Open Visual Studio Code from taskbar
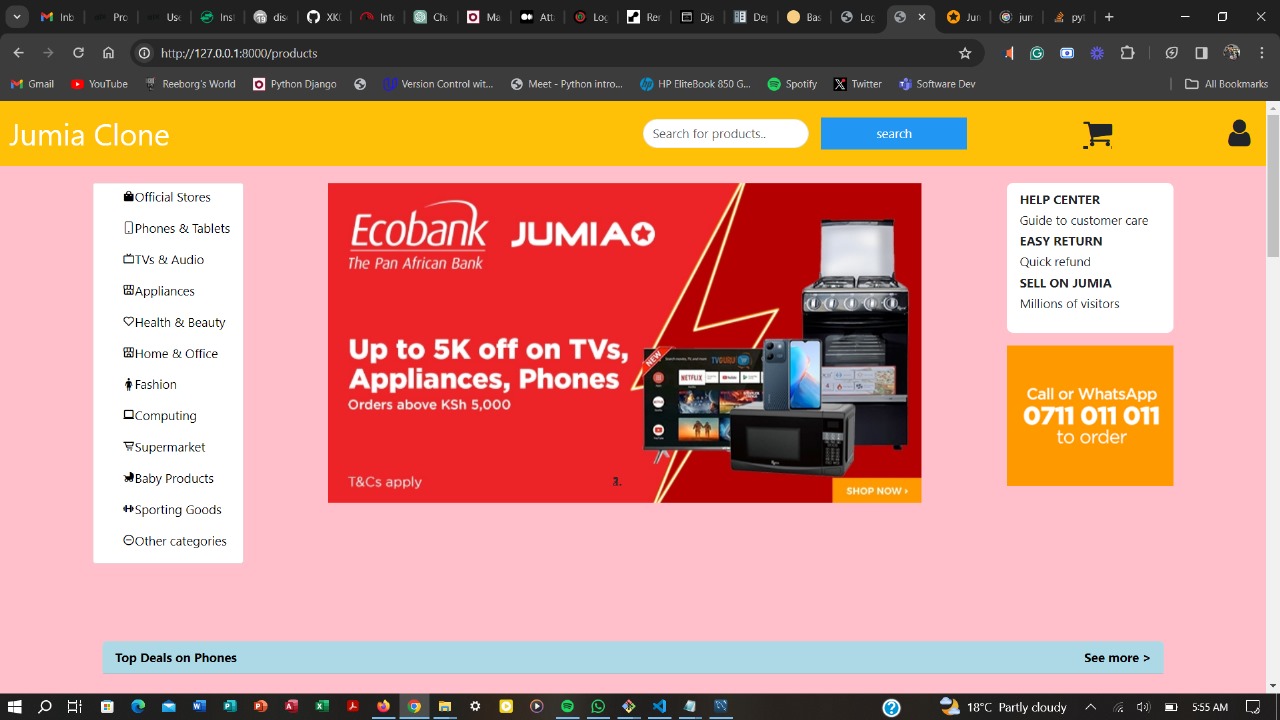Viewport: 1280px width, 720px height. point(659,707)
